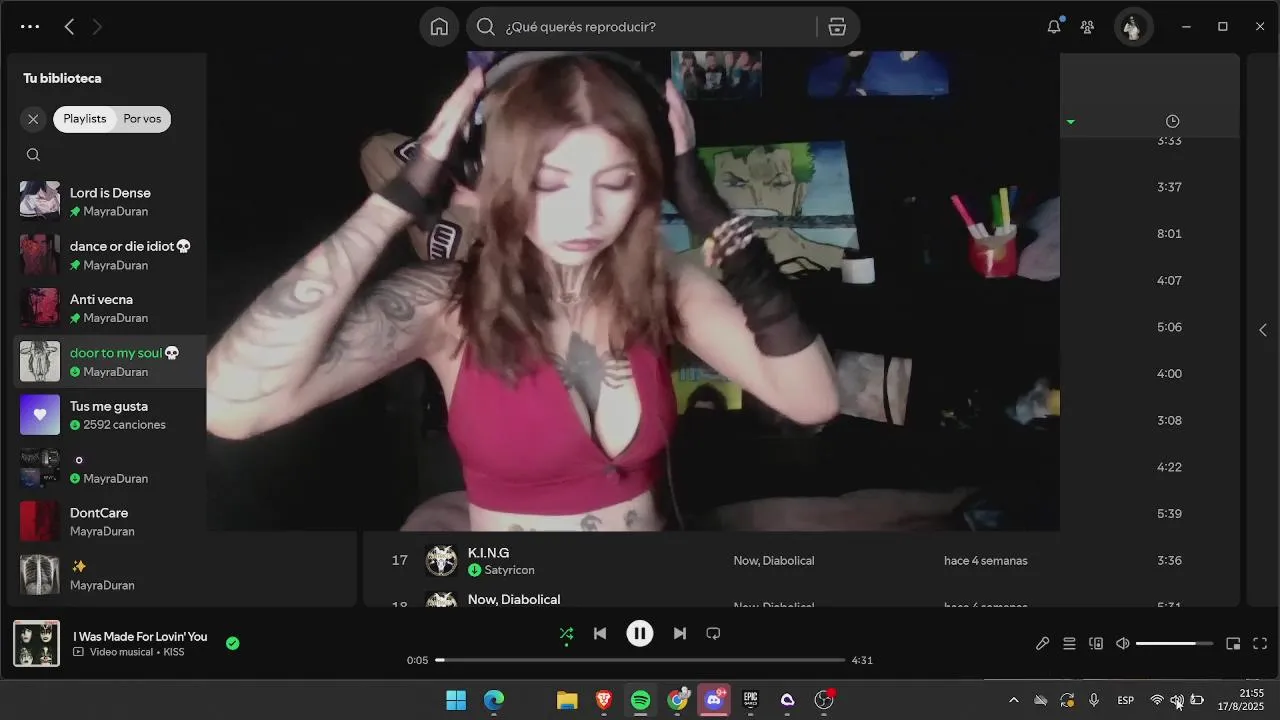Select the Por vos filter chip
Viewport: 1280px width, 720px height.
142,119
